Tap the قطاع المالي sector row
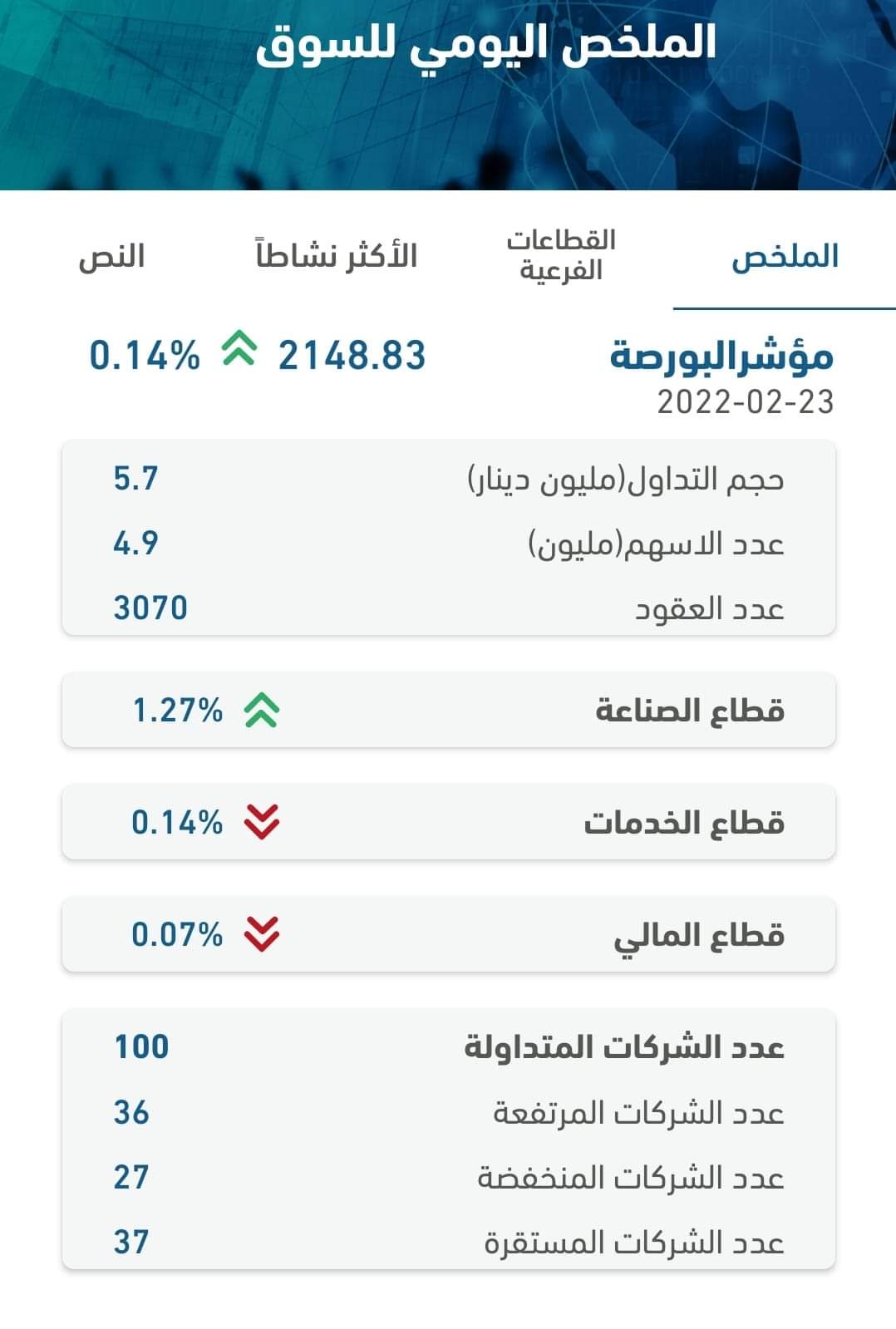The width and height of the screenshot is (896, 1329). click(448, 934)
